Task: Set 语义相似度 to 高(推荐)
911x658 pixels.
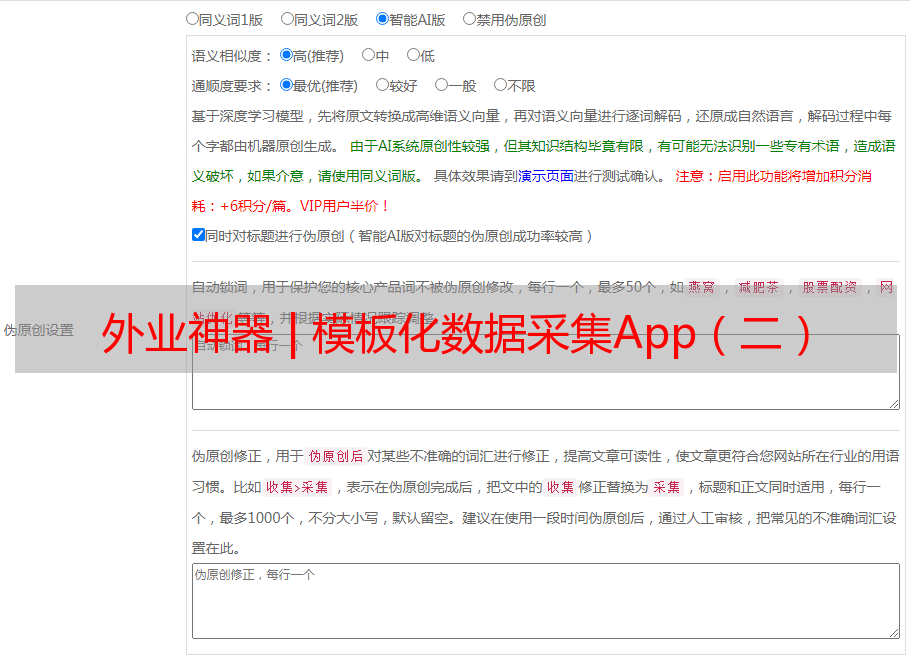Action: point(286,55)
